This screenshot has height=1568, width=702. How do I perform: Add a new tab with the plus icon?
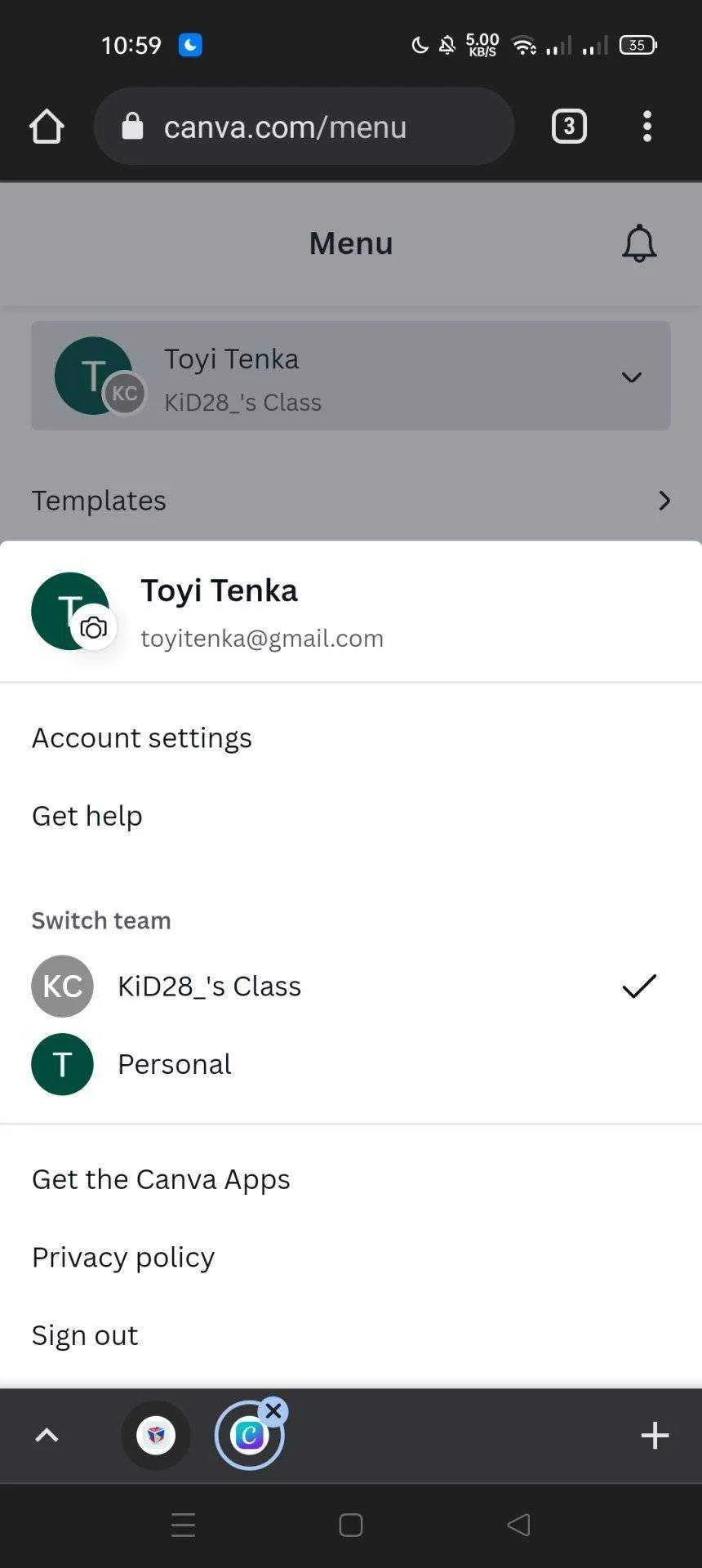(655, 1435)
